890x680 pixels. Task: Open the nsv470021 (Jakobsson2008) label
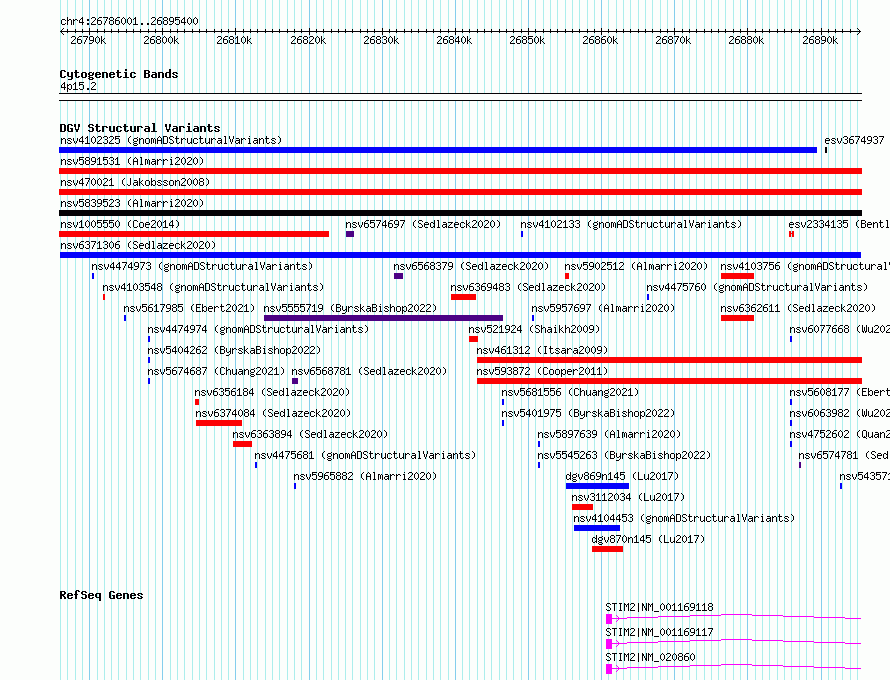click(135, 182)
